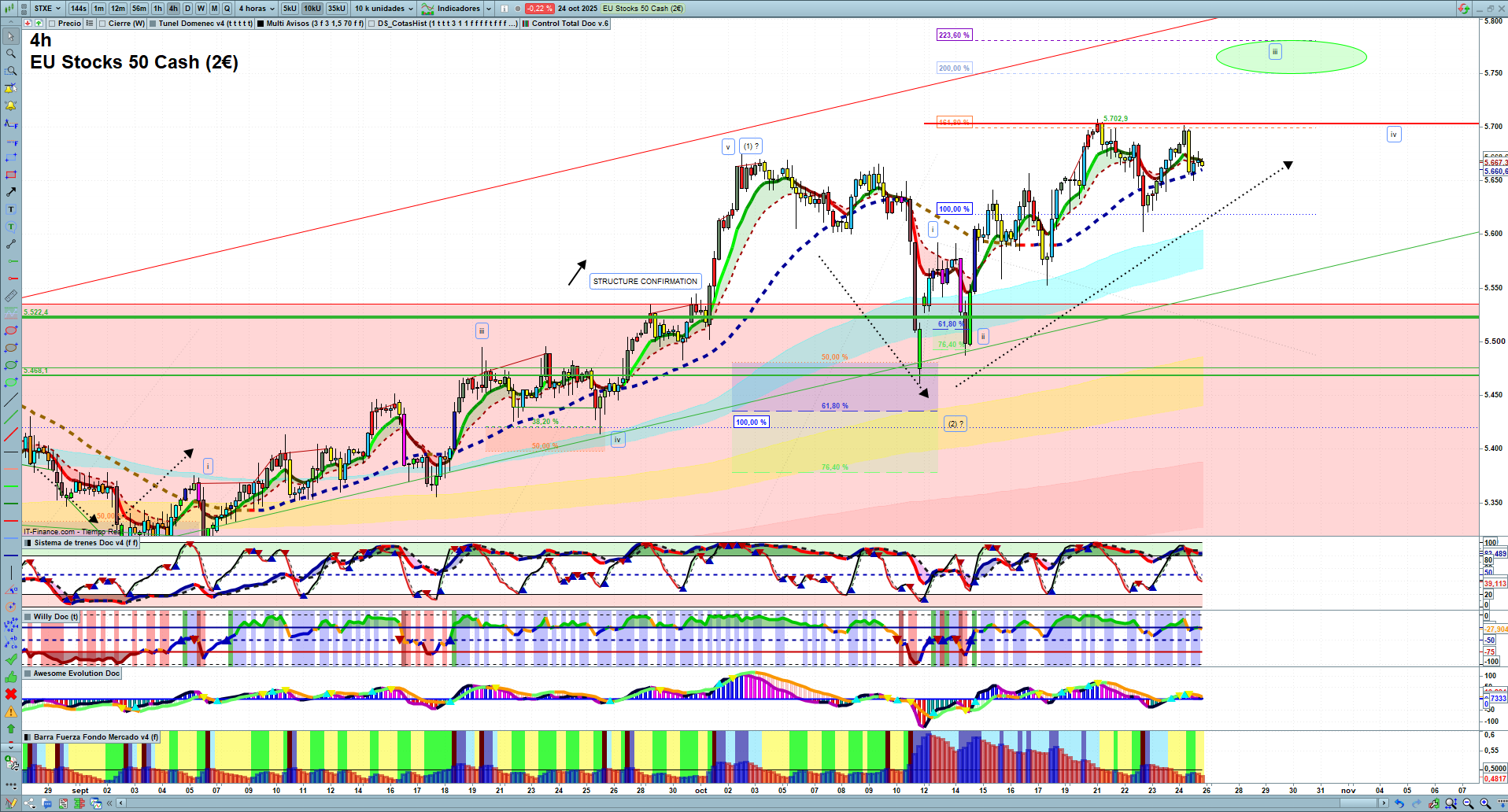
Task: Toggle the Precio checkbox
Action: 52,24
